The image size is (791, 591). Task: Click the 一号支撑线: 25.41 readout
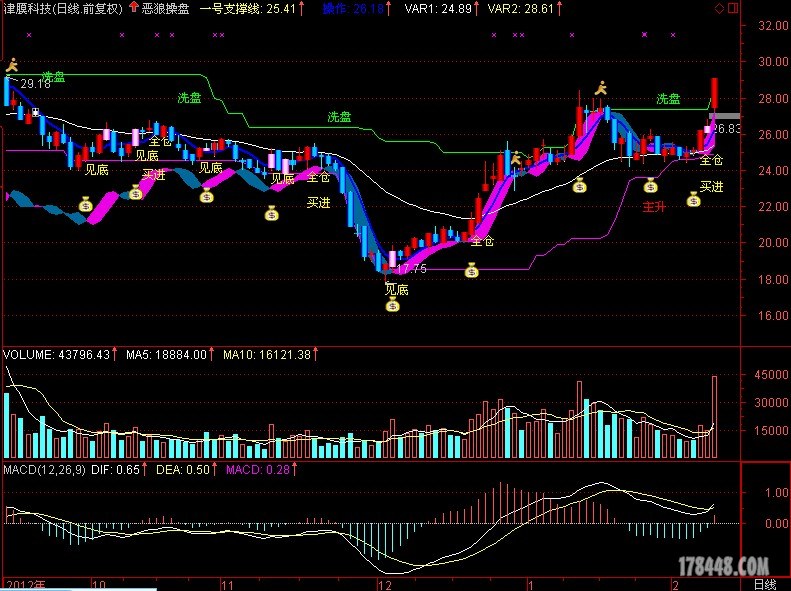248,9
